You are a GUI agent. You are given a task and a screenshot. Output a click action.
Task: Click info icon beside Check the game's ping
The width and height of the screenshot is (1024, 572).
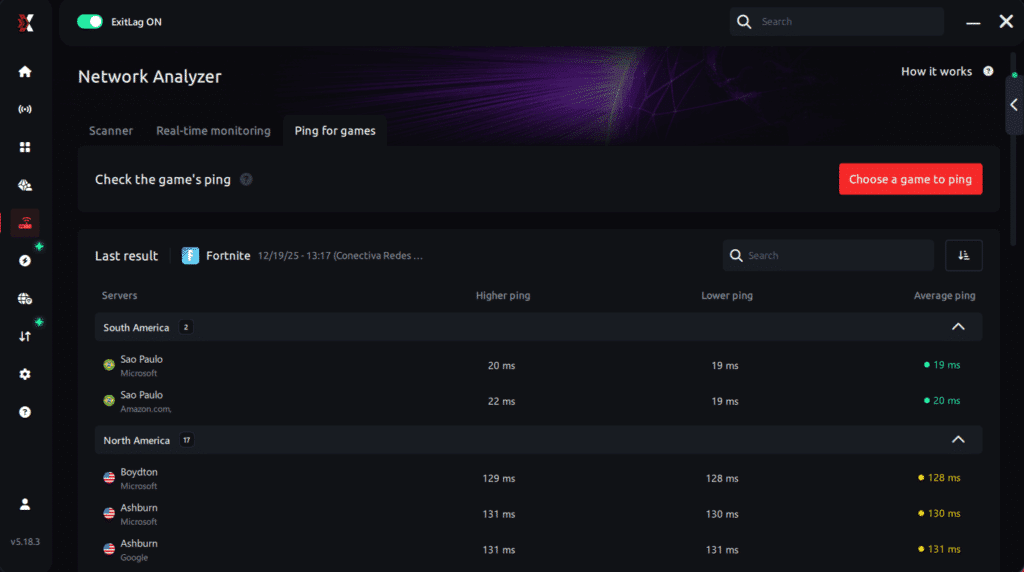point(246,180)
